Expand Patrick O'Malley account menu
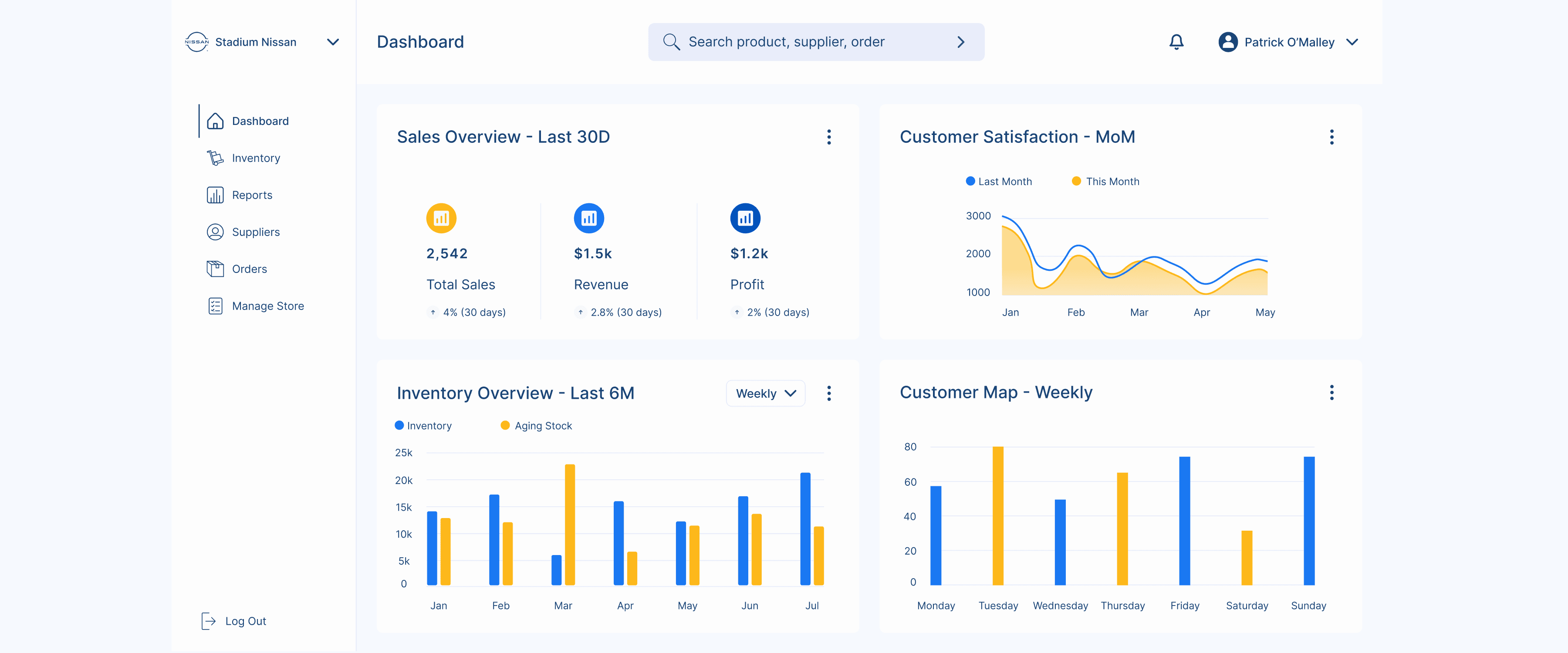Screen dimensions: 1568x653 [1352, 42]
